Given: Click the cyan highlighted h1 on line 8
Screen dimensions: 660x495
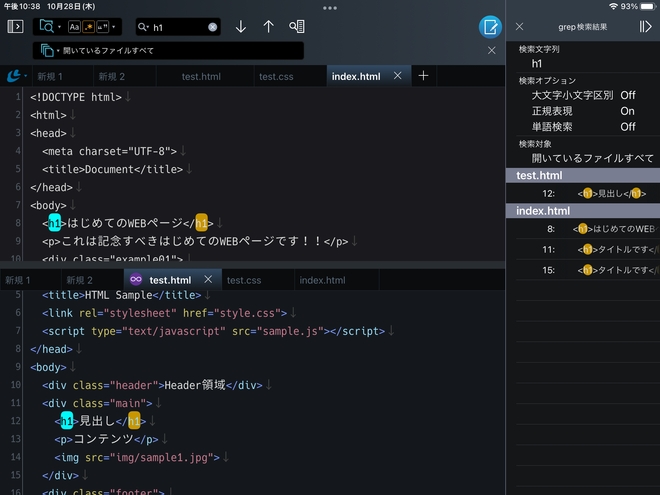Looking at the screenshot, I should pos(55,223).
